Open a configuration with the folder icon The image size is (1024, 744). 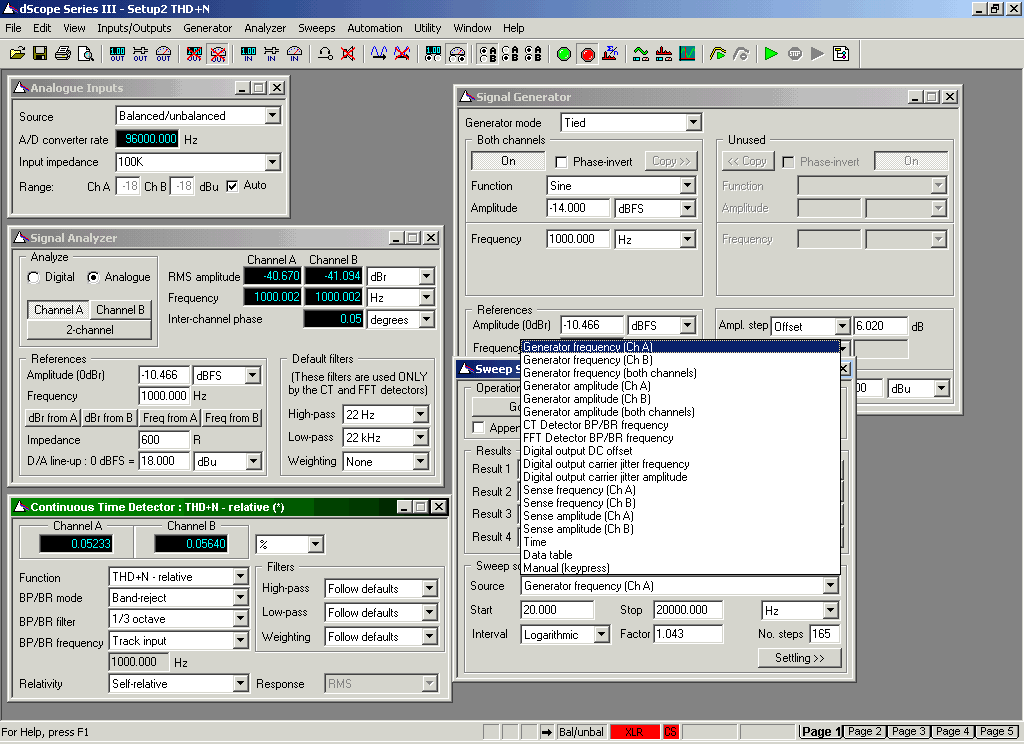[x=18, y=54]
